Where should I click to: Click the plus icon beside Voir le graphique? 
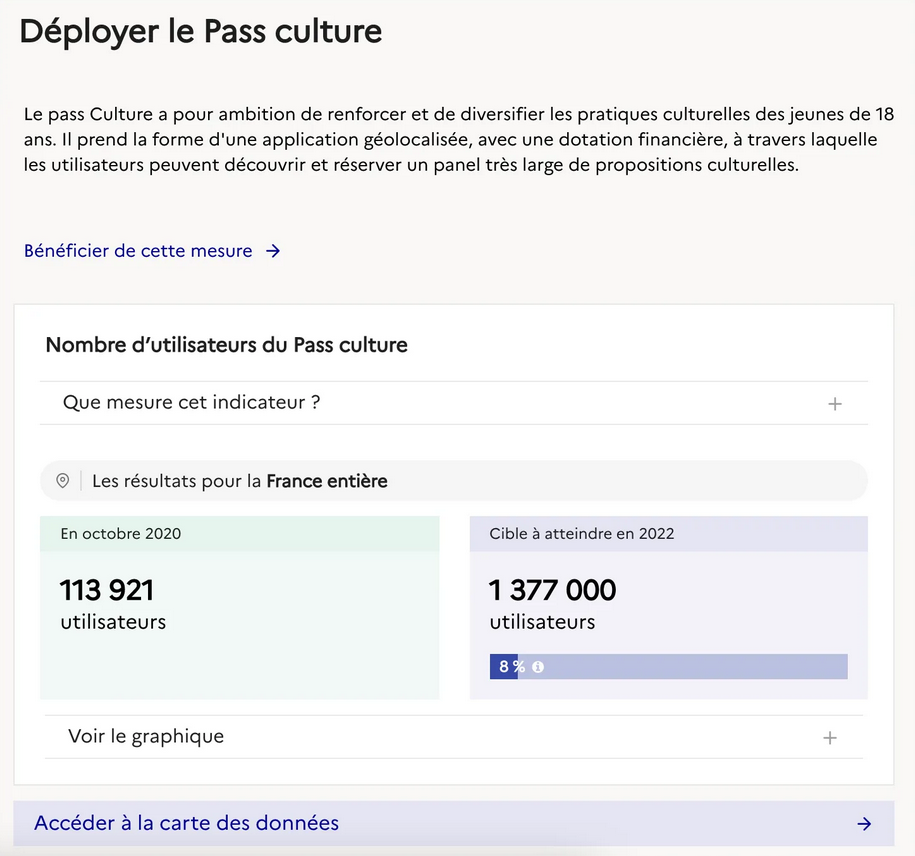point(830,738)
